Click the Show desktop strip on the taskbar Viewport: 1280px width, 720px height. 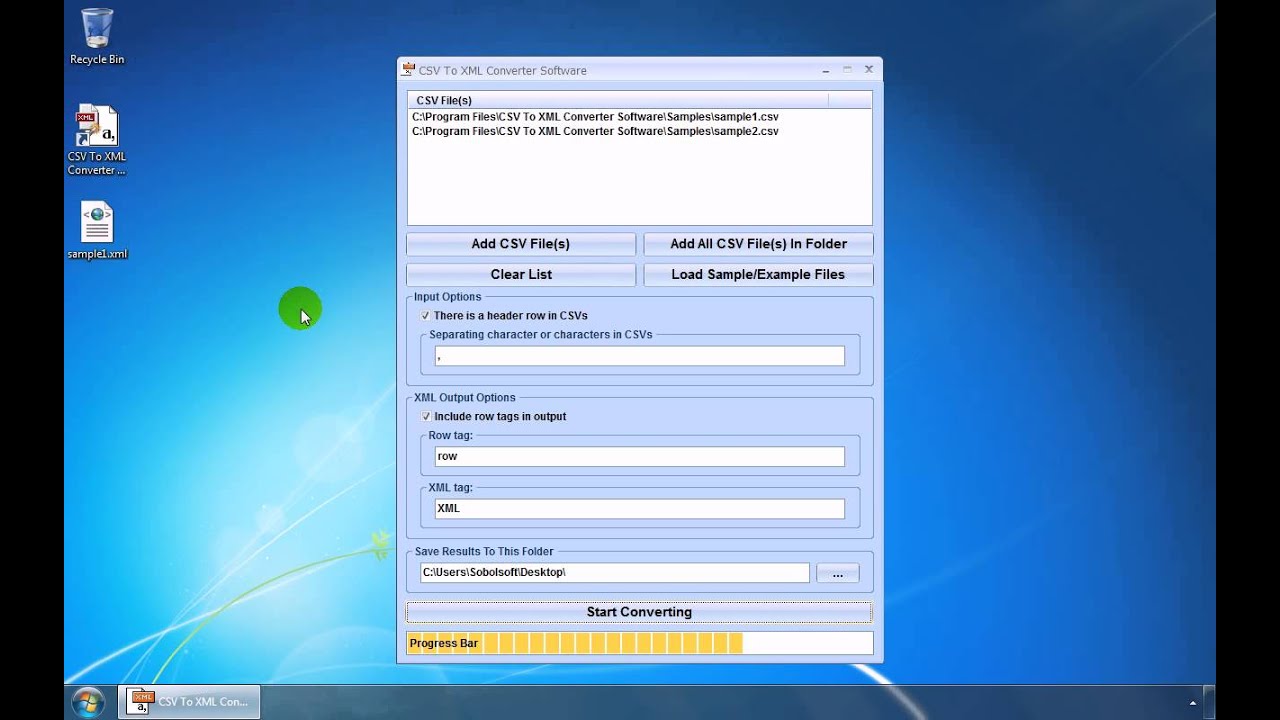pyautogui.click(x=1210, y=702)
